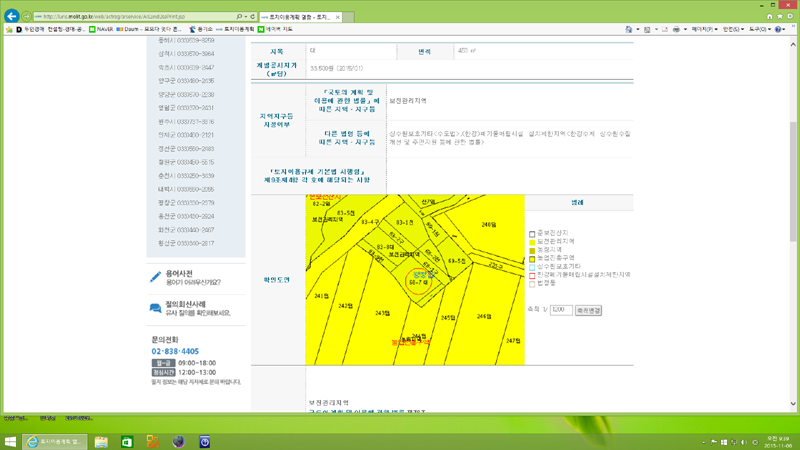Click the volume icon in system tray

click(744, 442)
